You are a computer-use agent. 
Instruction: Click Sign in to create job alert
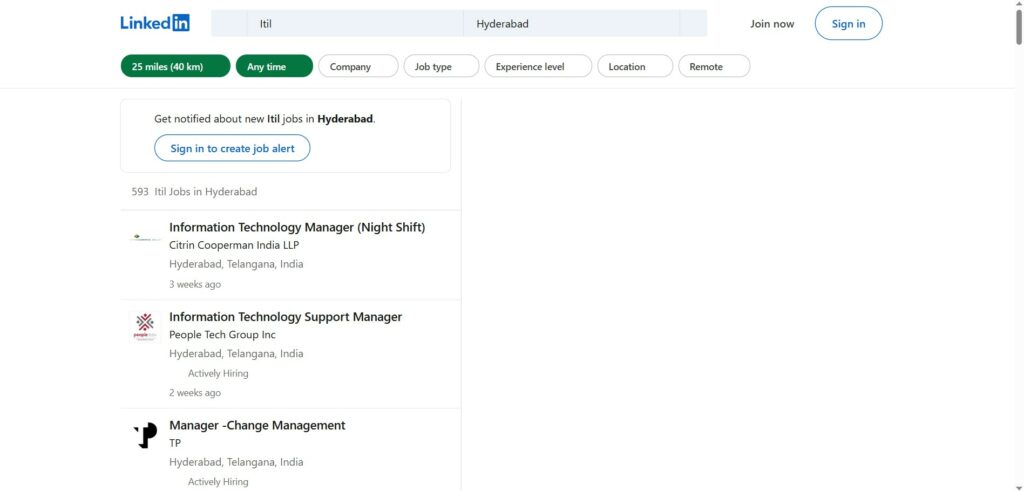(x=232, y=148)
